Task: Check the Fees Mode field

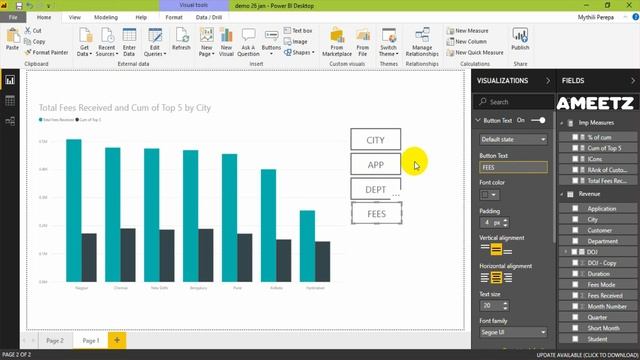Action: click(575, 284)
